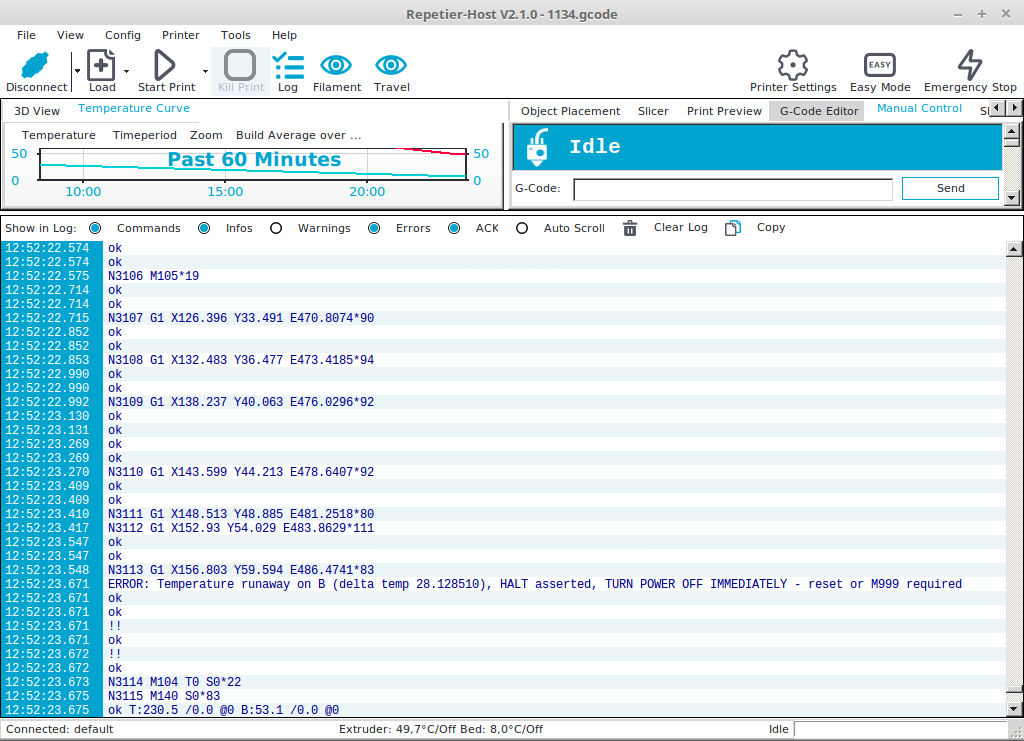
Task: Toggle Filament visibility eye icon
Action: coord(336,65)
